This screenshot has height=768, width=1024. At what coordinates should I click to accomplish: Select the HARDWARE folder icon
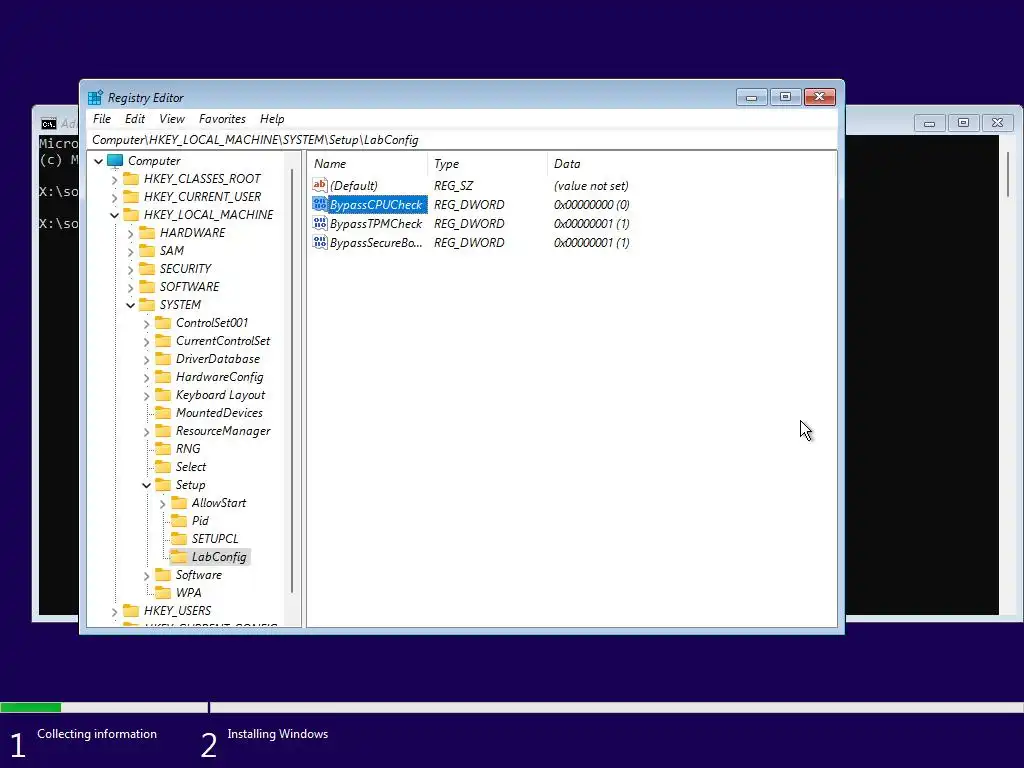point(147,232)
